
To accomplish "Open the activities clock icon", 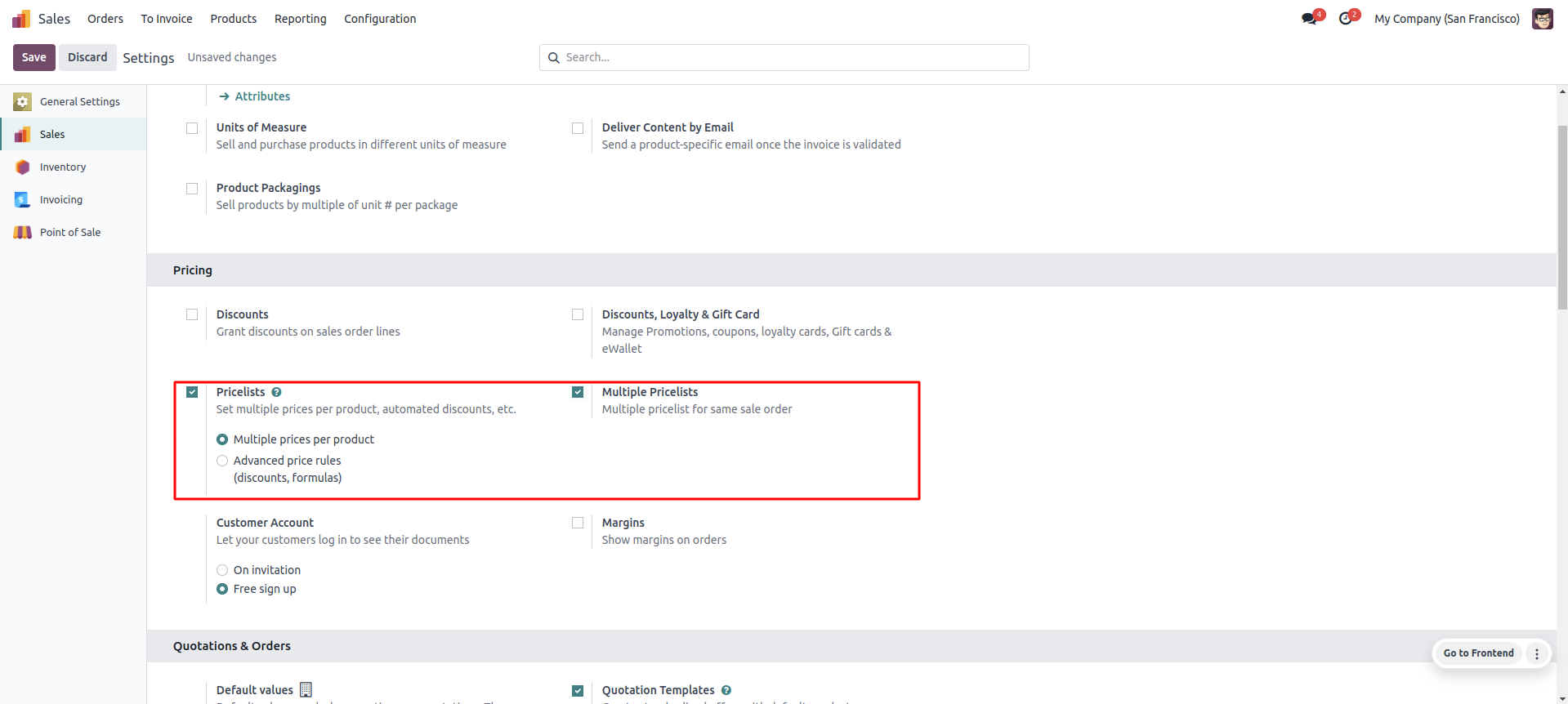I will tap(1345, 19).
